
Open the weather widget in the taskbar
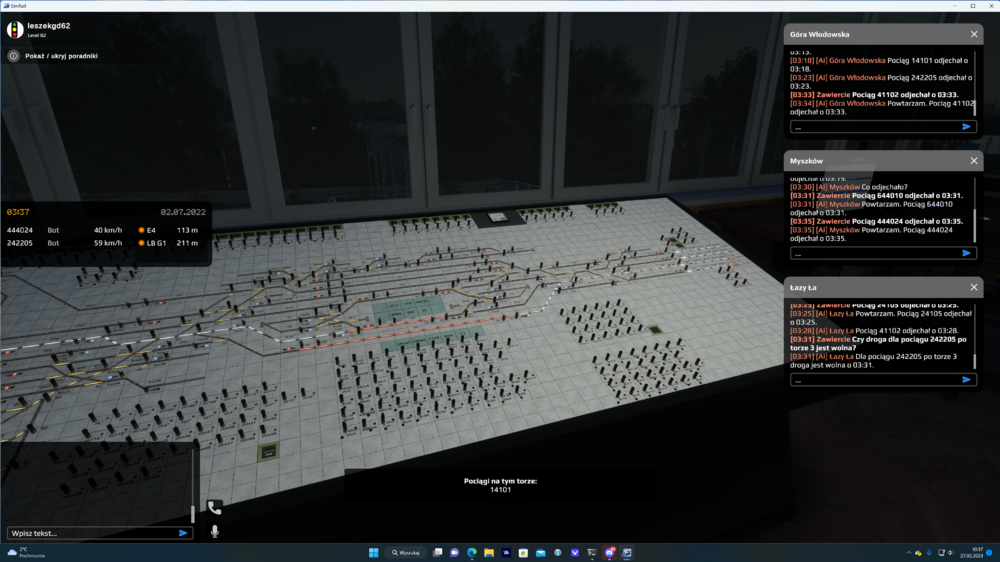[26, 552]
